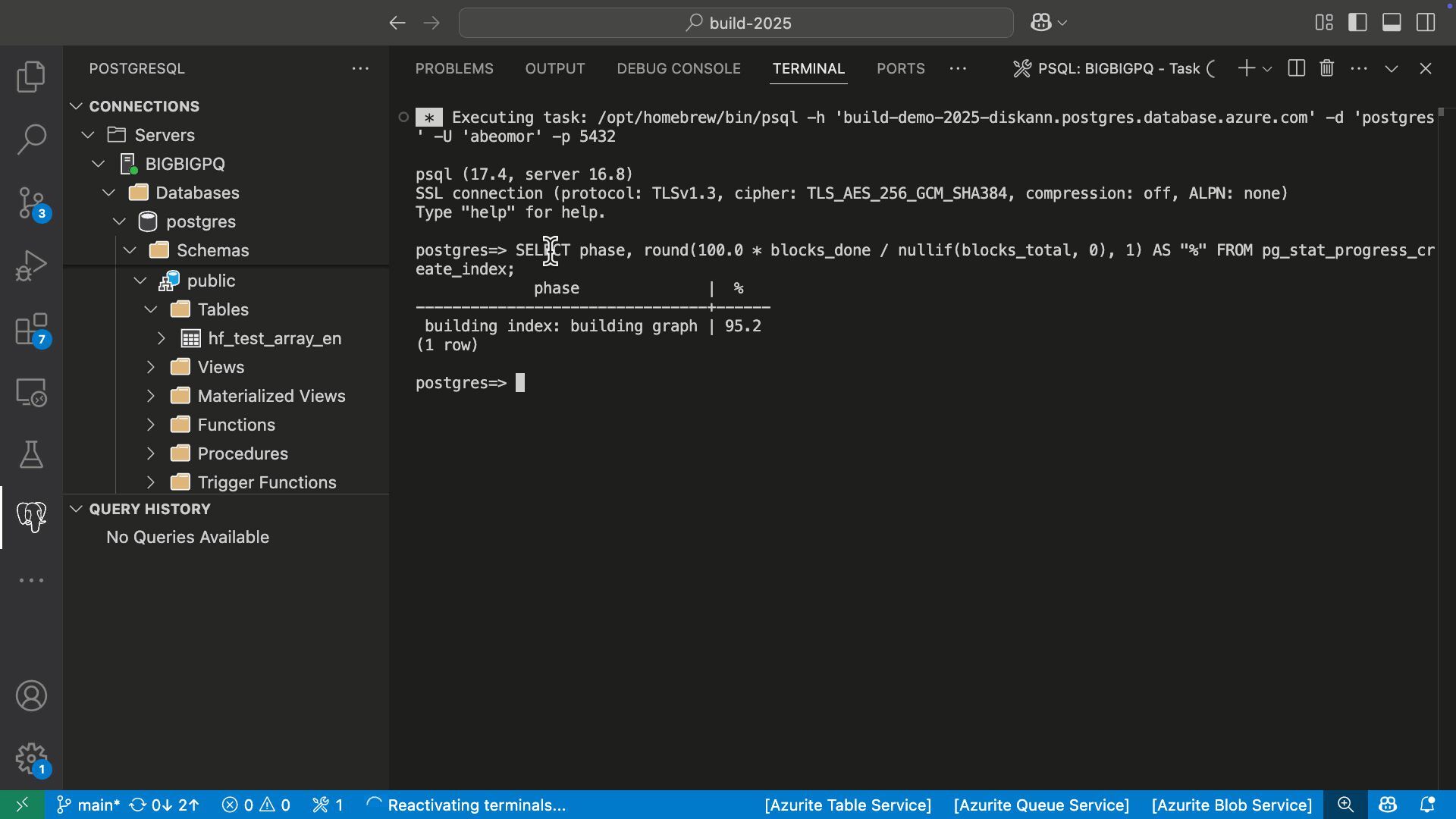Image resolution: width=1456 pixels, height=819 pixels.
Task: Open Extensions view with 7 badge
Action: tap(31, 329)
